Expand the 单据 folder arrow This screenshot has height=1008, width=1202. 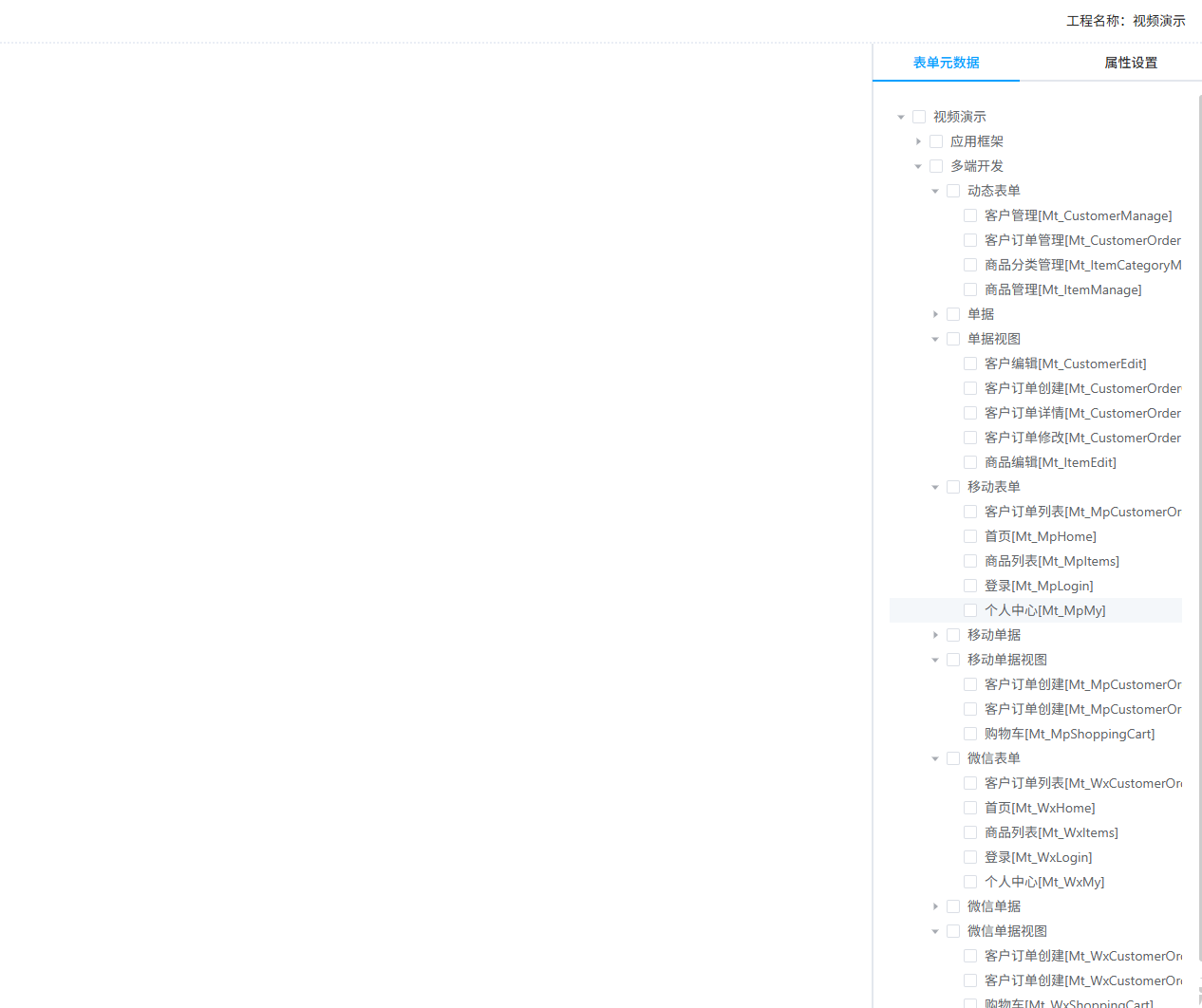point(935,314)
